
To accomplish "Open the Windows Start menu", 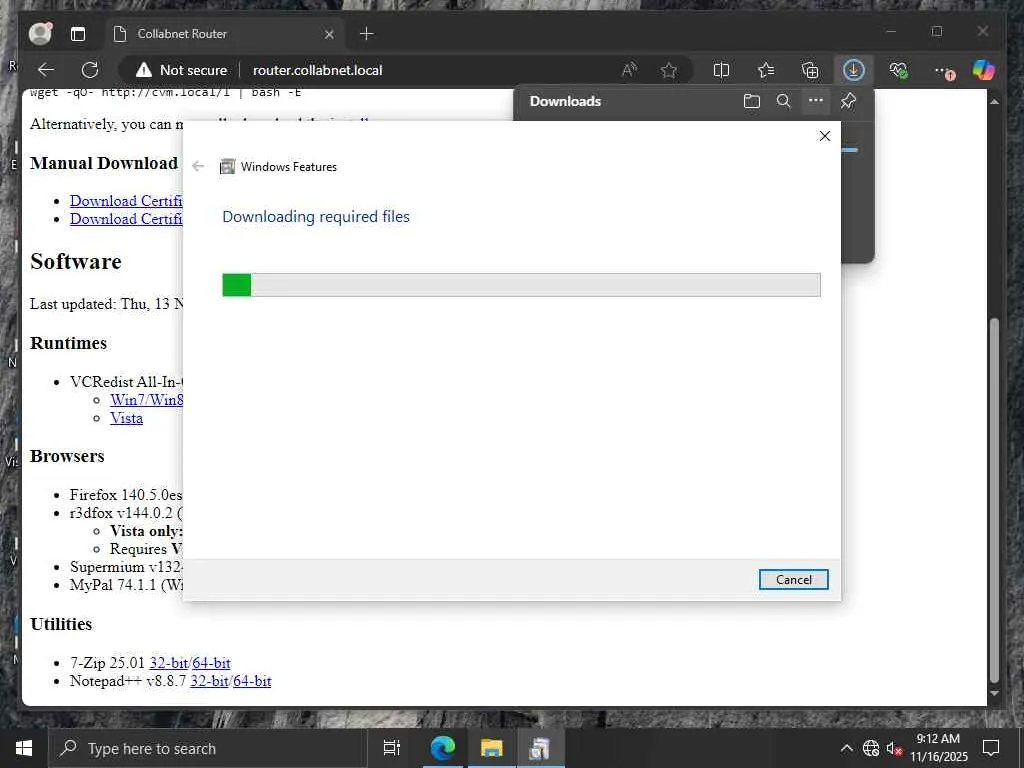I will (24, 748).
